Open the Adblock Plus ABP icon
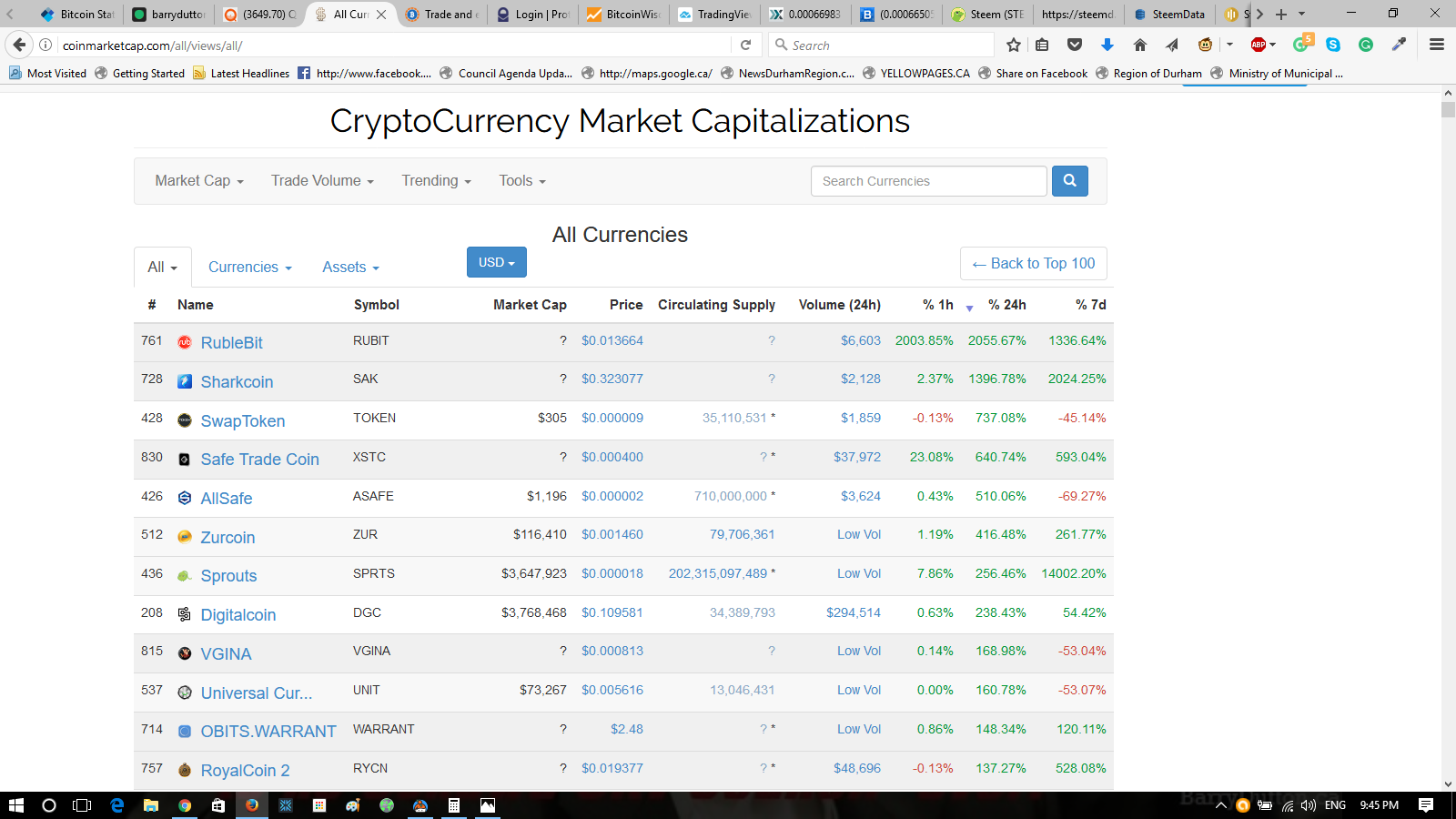Image resolution: width=1456 pixels, height=819 pixels. coord(1259,45)
